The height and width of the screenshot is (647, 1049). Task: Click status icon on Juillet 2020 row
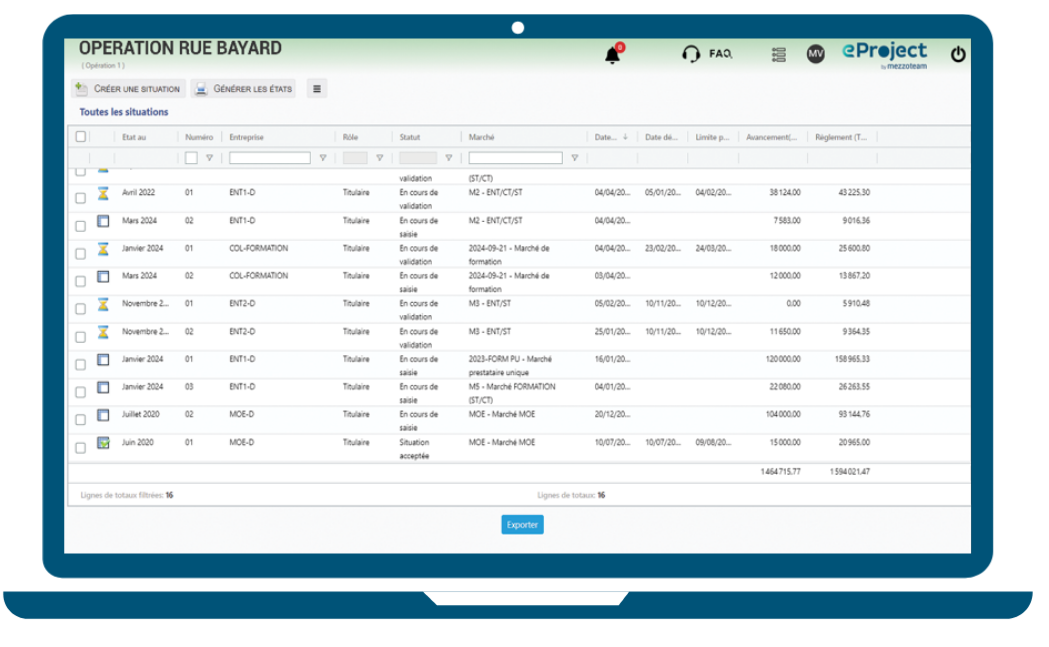(x=103, y=415)
